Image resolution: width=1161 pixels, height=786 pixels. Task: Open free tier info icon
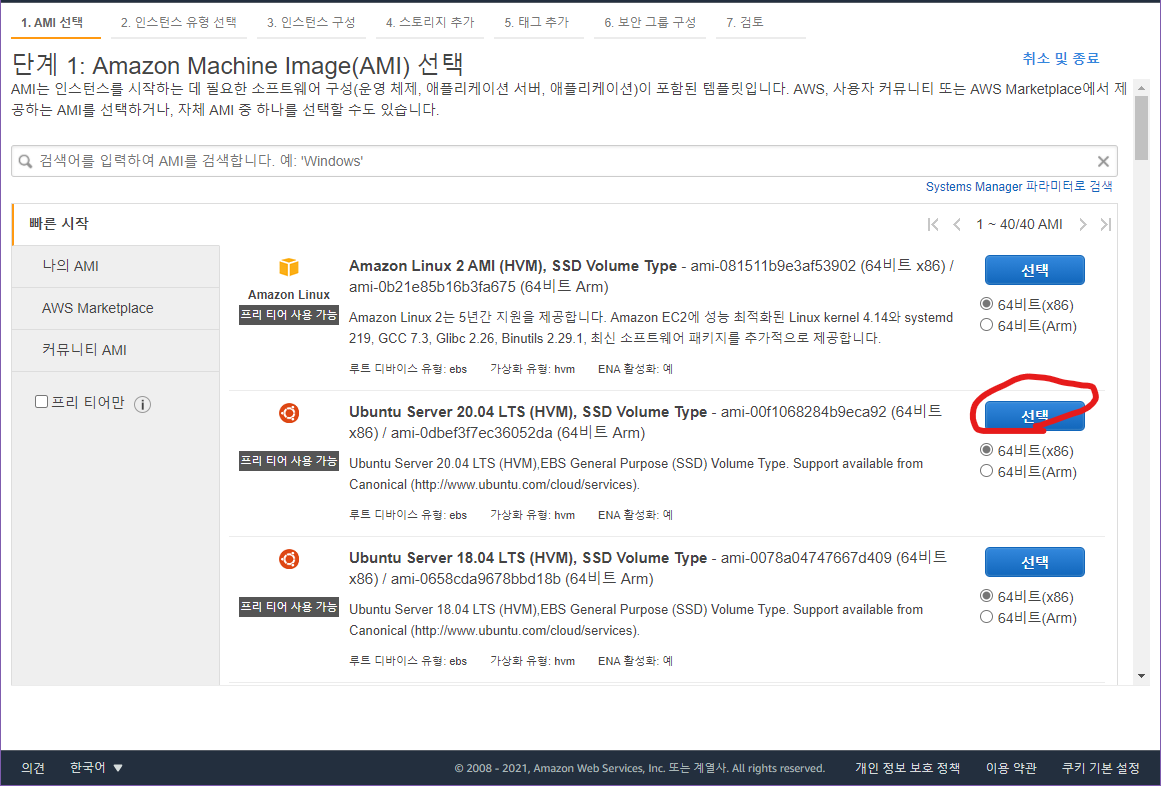pos(142,404)
